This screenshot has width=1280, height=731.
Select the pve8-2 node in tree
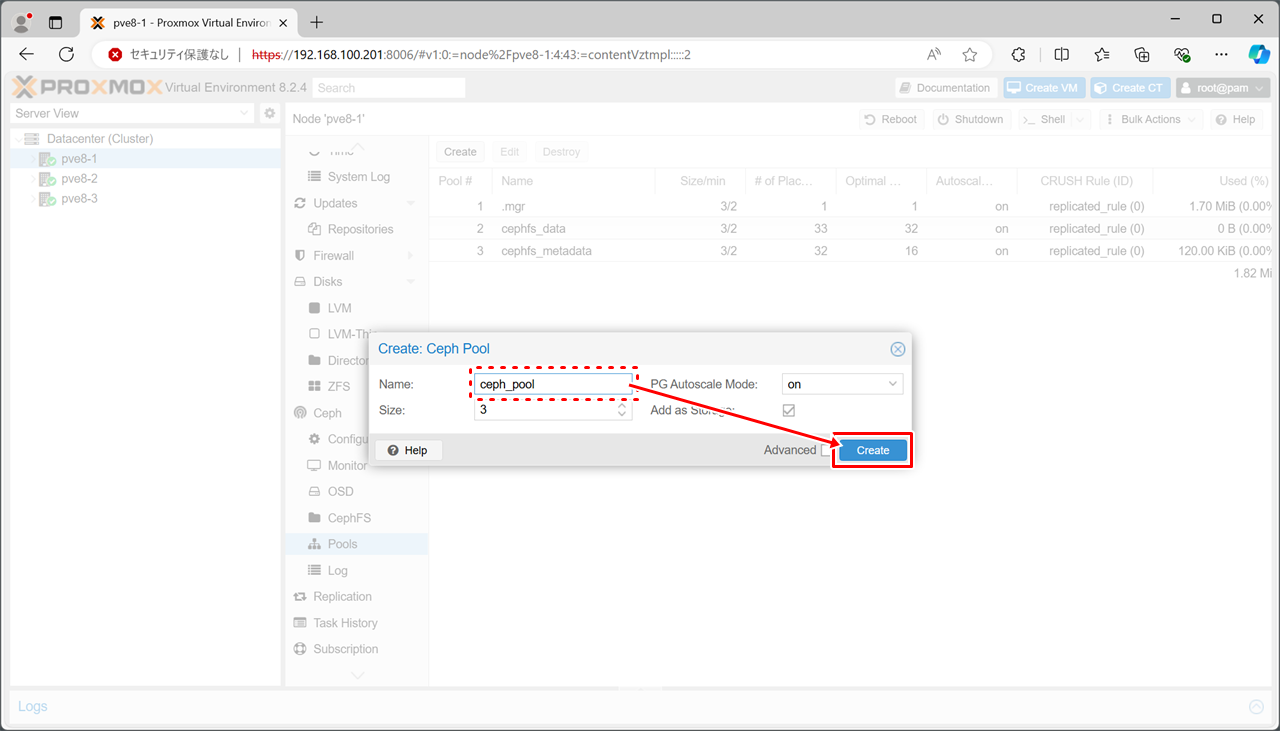pyautogui.click(x=79, y=179)
